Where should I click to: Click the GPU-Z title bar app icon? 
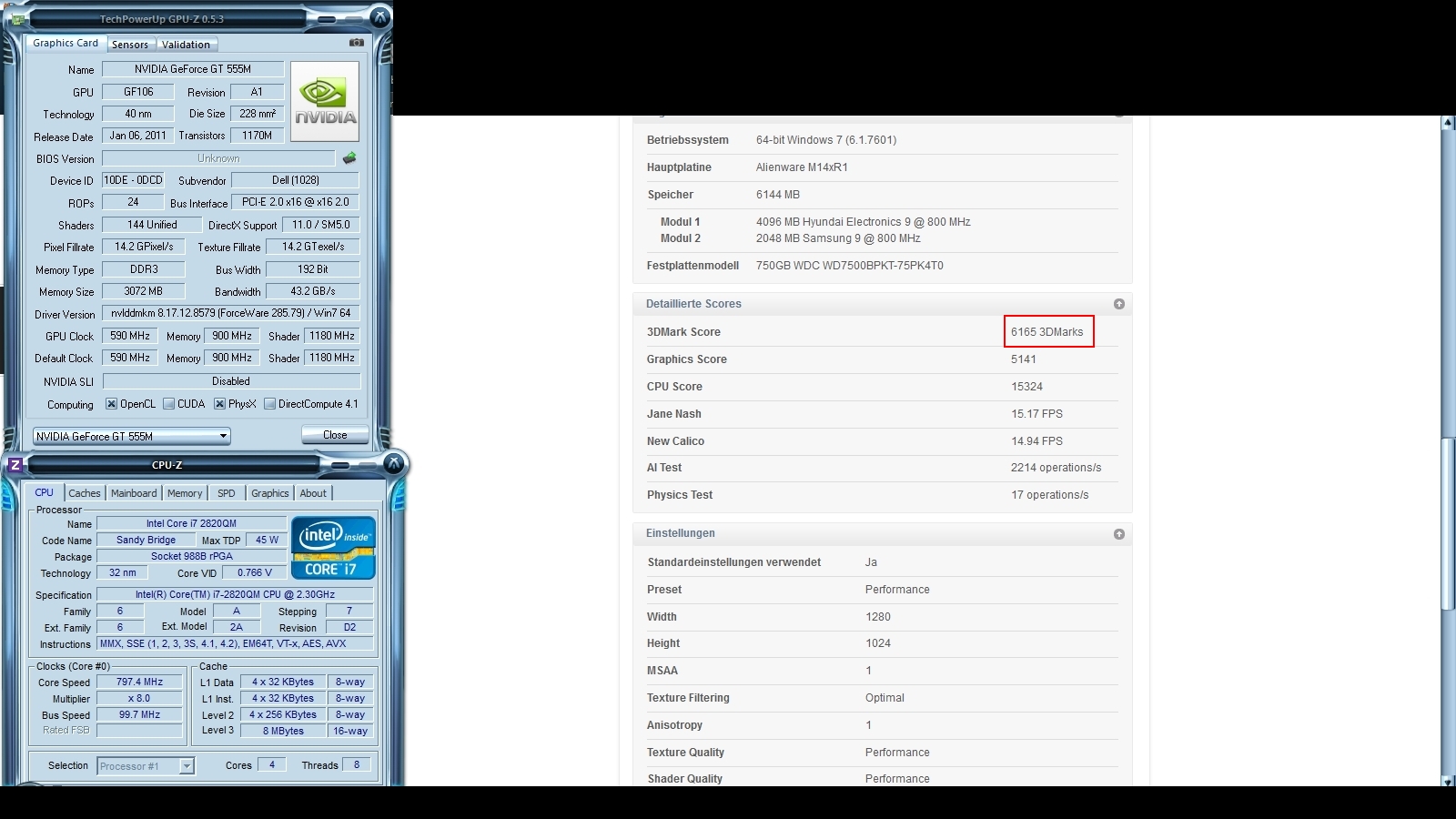pyautogui.click(x=18, y=18)
